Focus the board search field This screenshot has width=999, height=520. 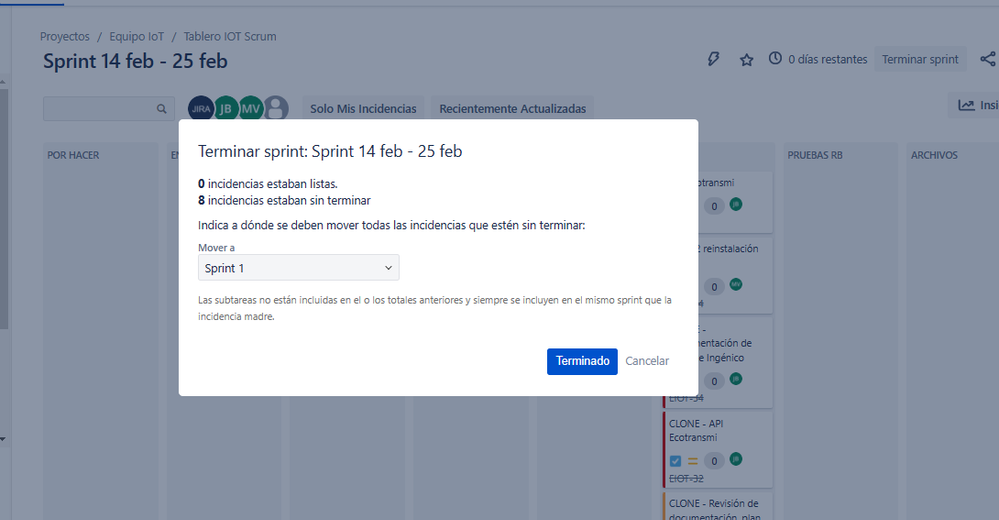[x=109, y=109]
